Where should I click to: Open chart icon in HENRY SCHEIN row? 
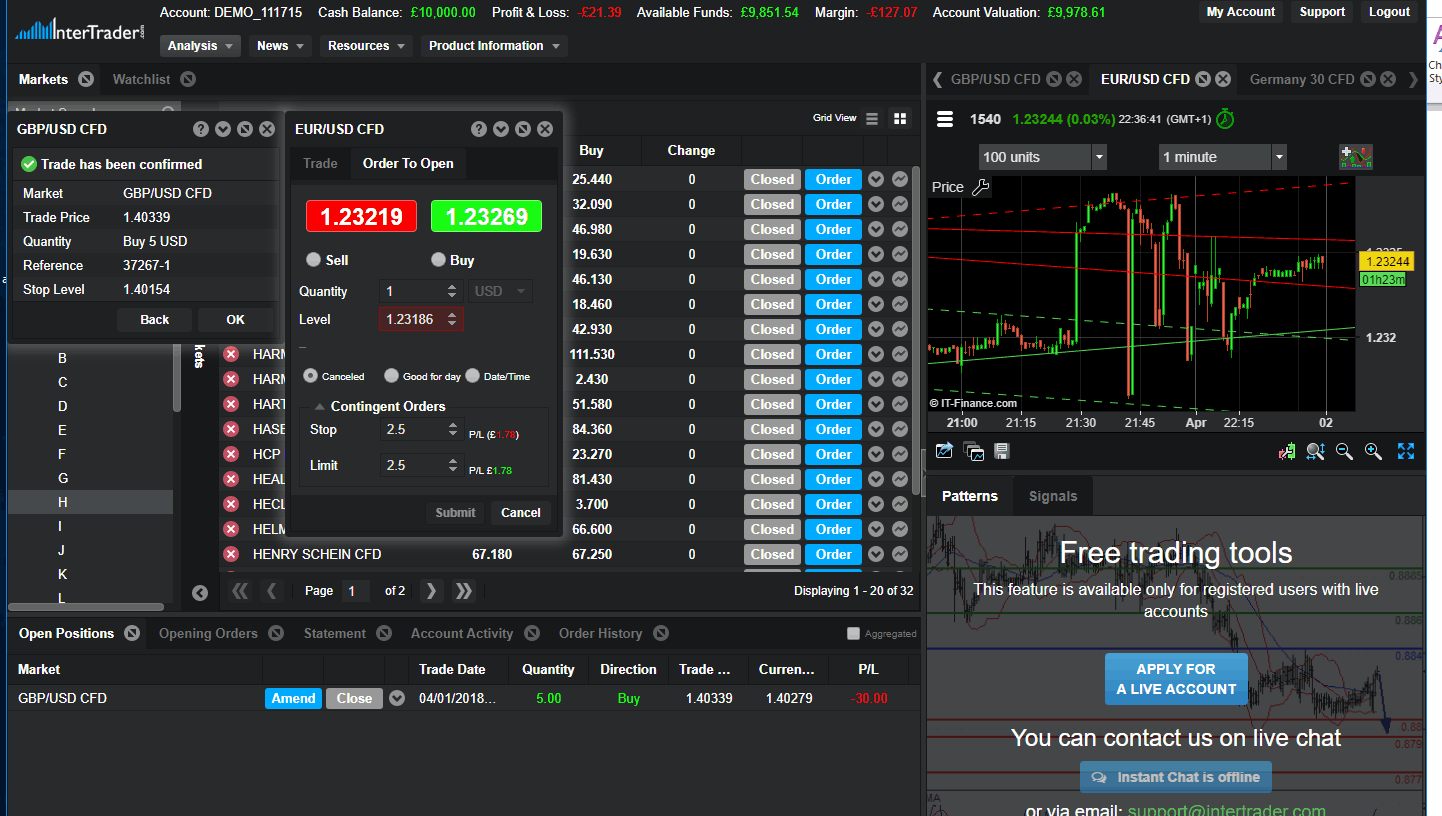pos(899,554)
